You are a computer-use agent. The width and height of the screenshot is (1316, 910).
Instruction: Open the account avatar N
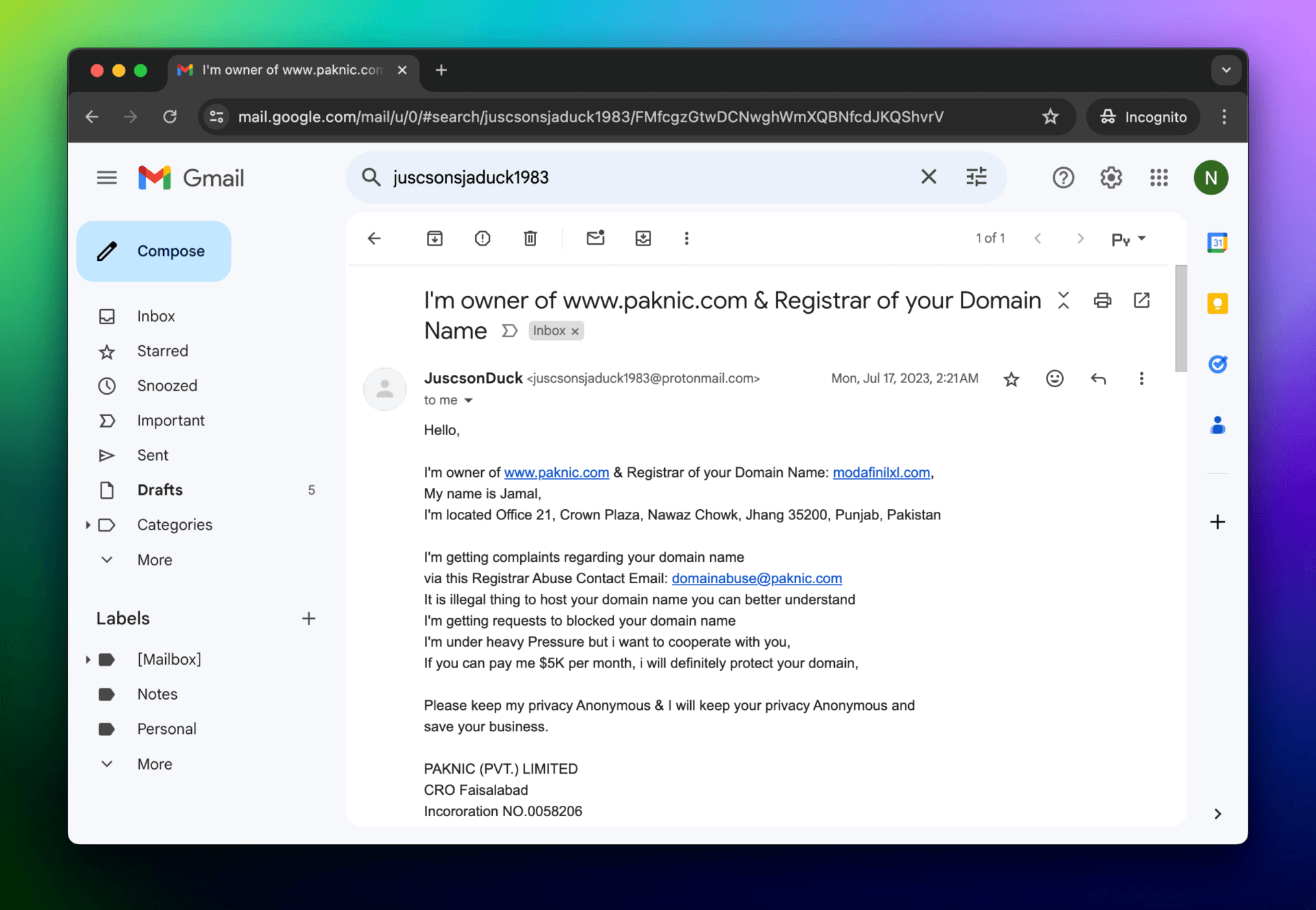(x=1210, y=178)
